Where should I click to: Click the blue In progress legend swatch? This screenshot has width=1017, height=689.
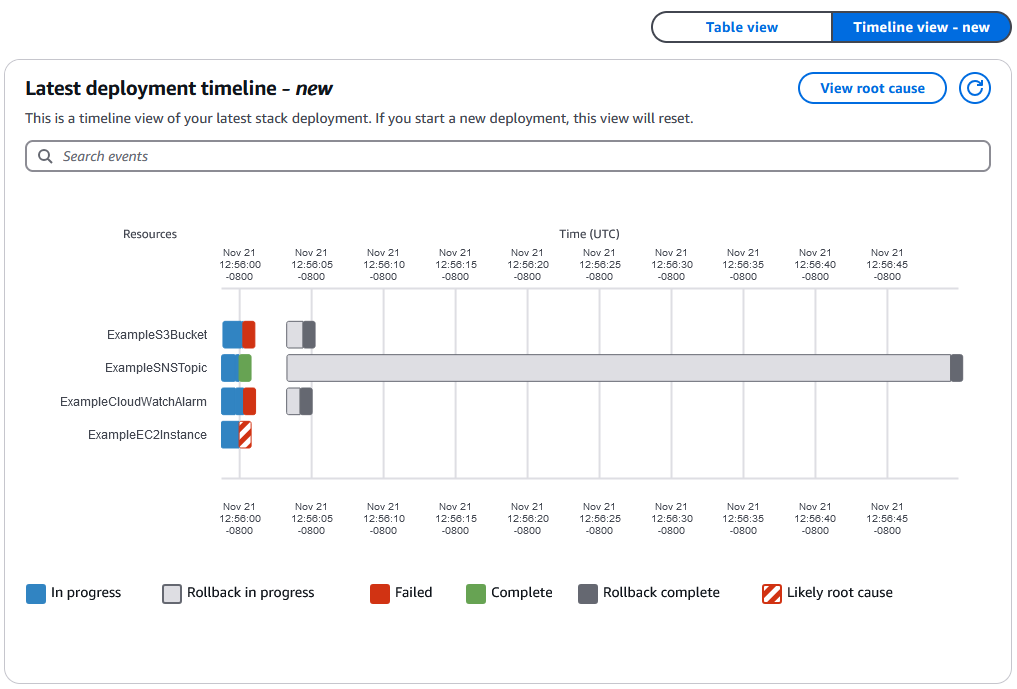[36, 592]
